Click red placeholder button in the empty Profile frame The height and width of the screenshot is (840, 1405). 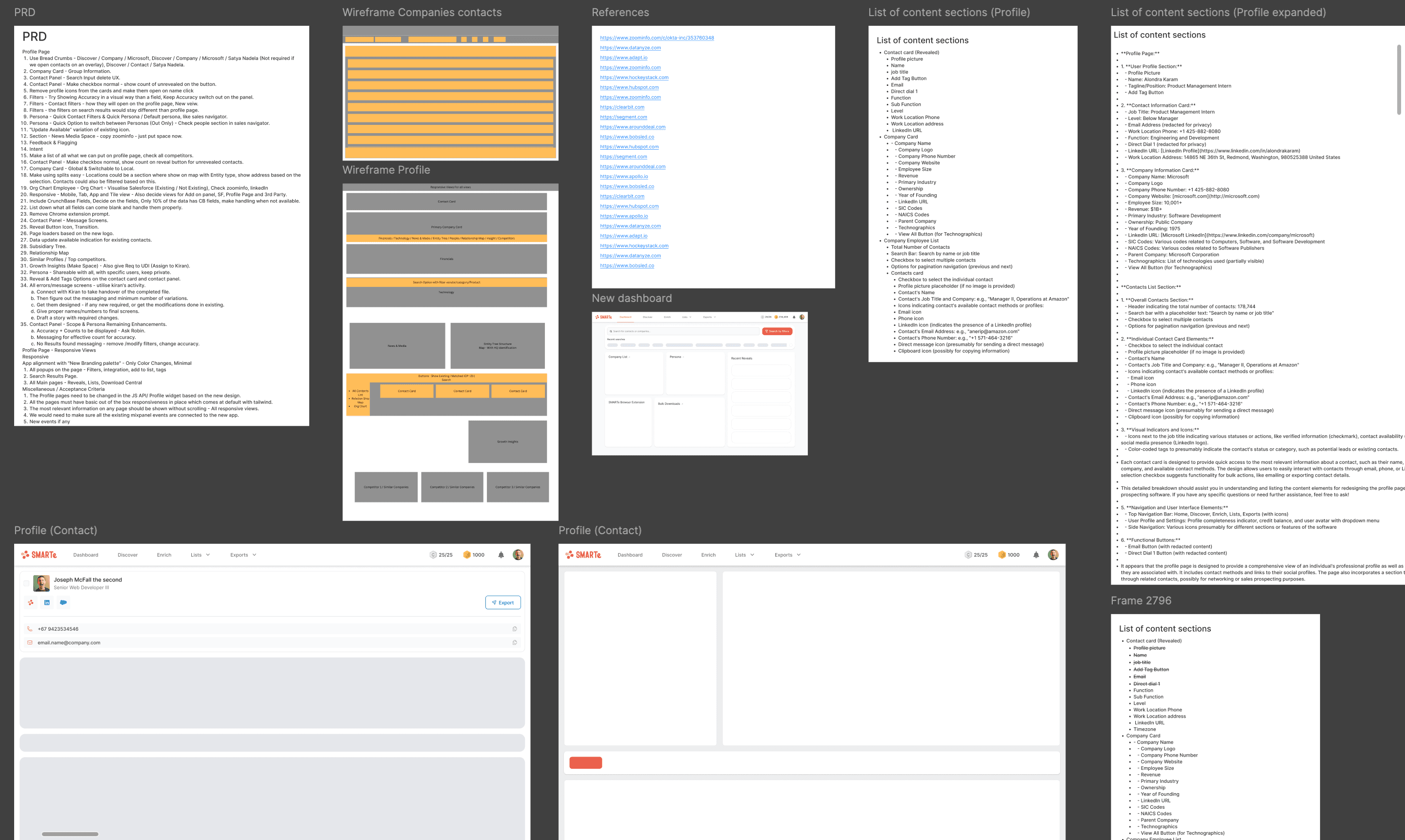[585, 762]
